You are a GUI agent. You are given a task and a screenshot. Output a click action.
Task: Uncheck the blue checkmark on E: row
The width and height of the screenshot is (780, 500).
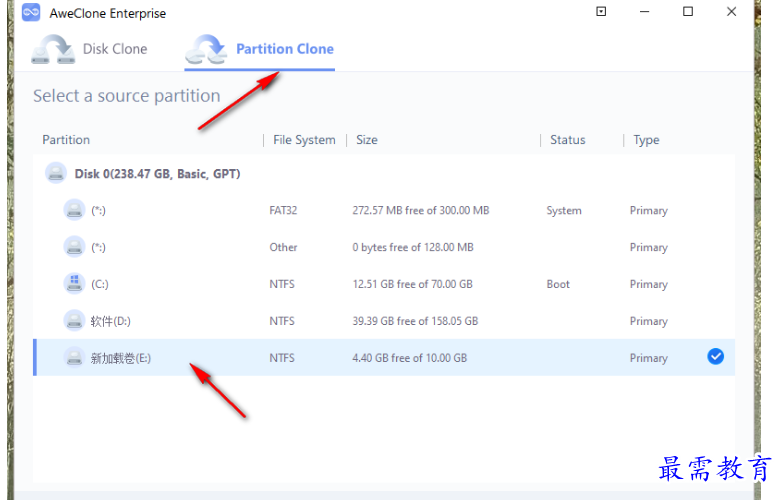715,357
